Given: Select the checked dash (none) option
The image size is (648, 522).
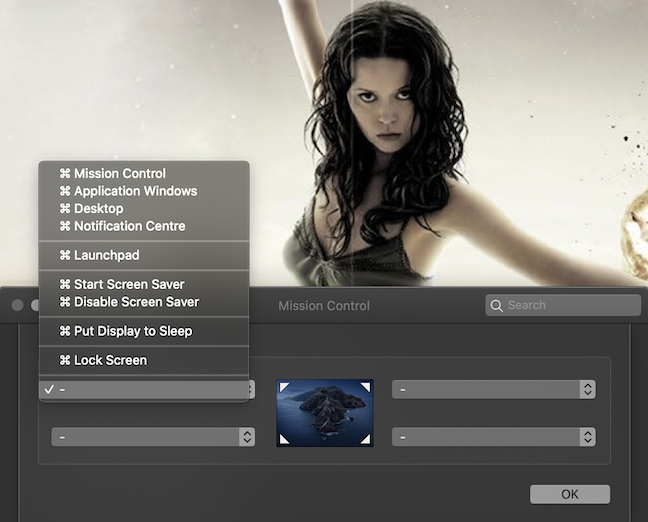Looking at the screenshot, I should pos(144,389).
